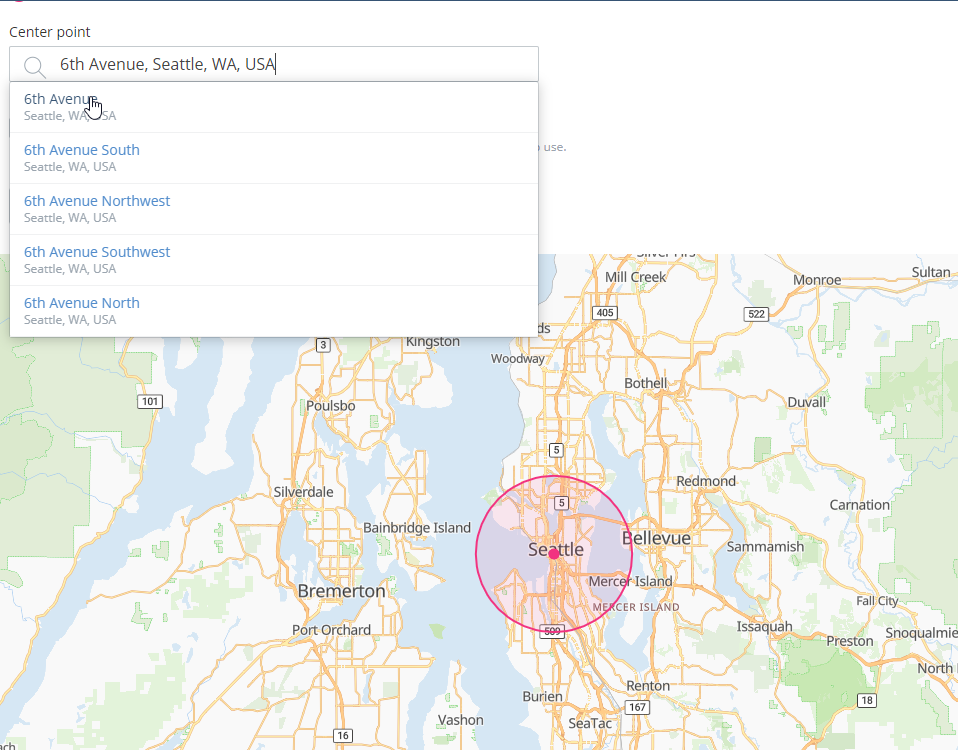The image size is (958, 750).
Task: Click the Duvall label on map
Action: coord(806,402)
